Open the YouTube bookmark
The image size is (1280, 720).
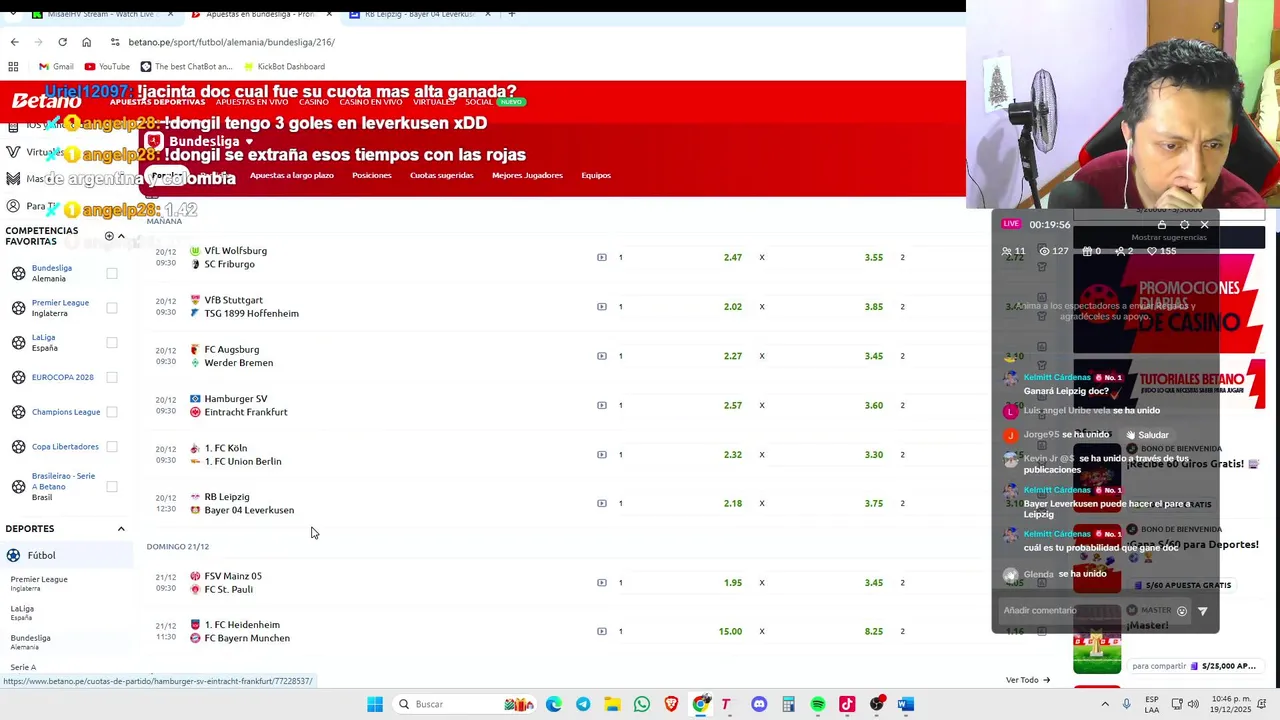click(107, 67)
